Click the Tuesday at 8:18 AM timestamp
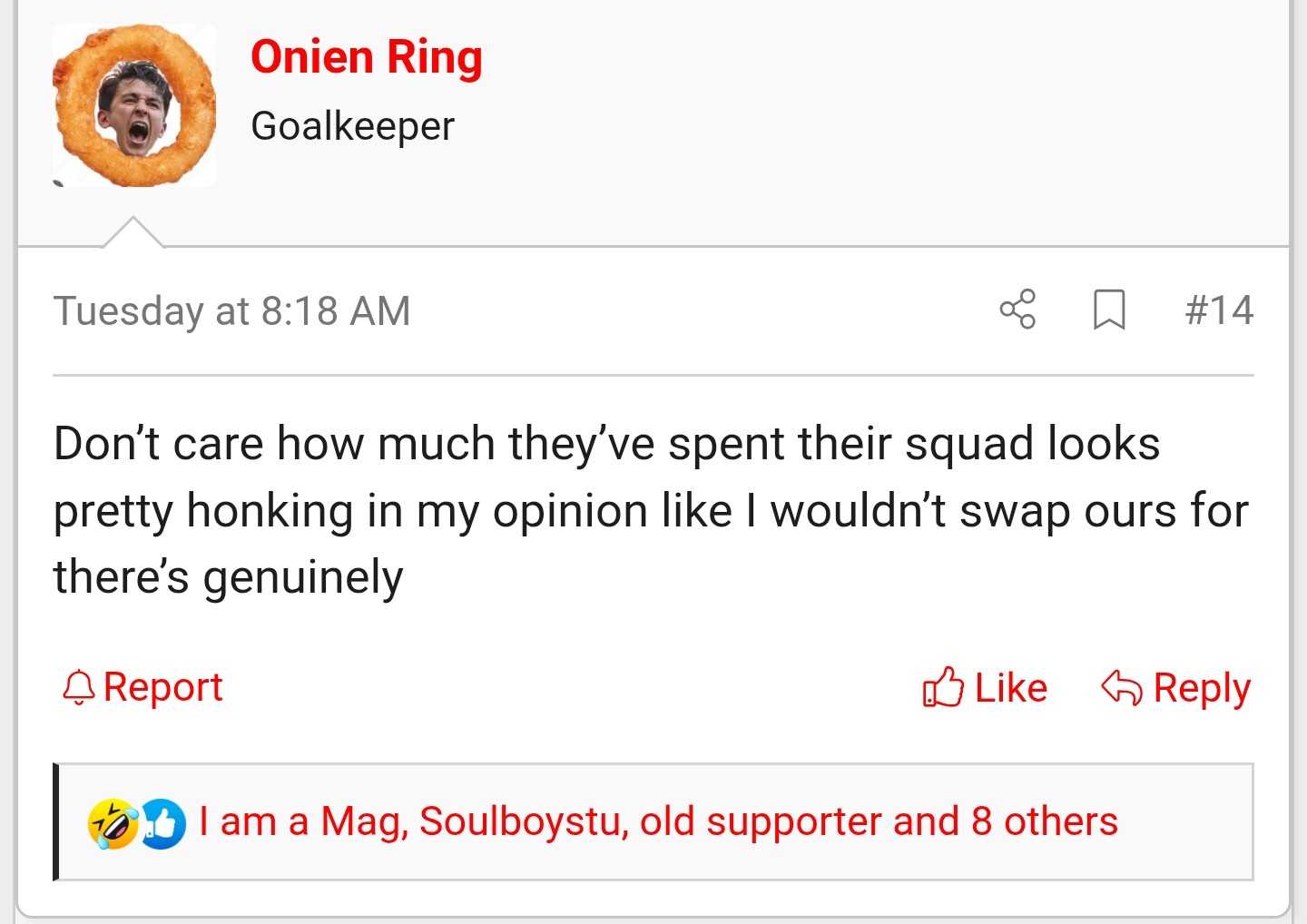 coord(231,310)
